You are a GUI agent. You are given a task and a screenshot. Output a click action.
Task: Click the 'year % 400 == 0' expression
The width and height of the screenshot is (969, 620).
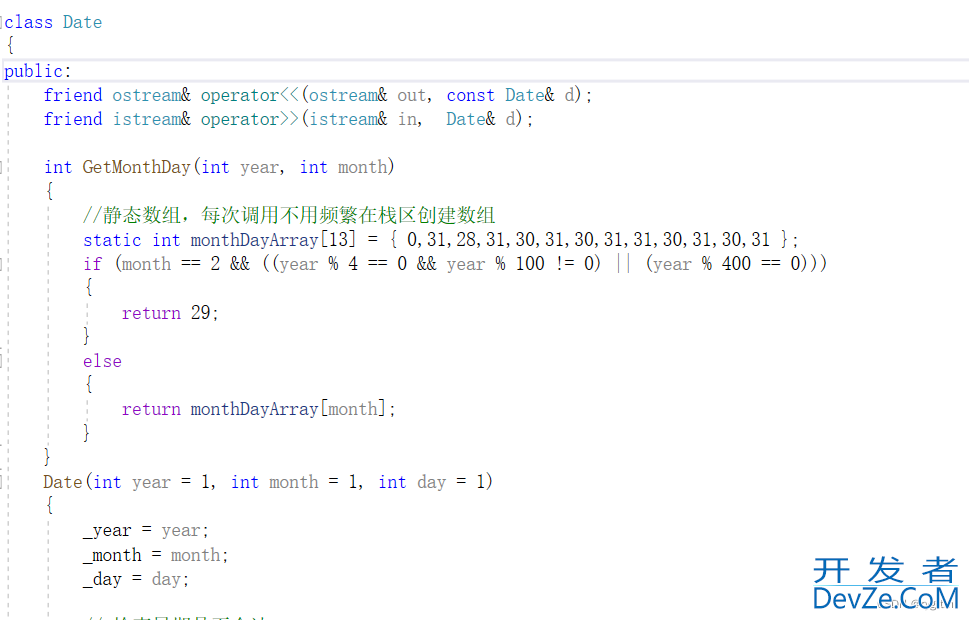(x=727, y=264)
